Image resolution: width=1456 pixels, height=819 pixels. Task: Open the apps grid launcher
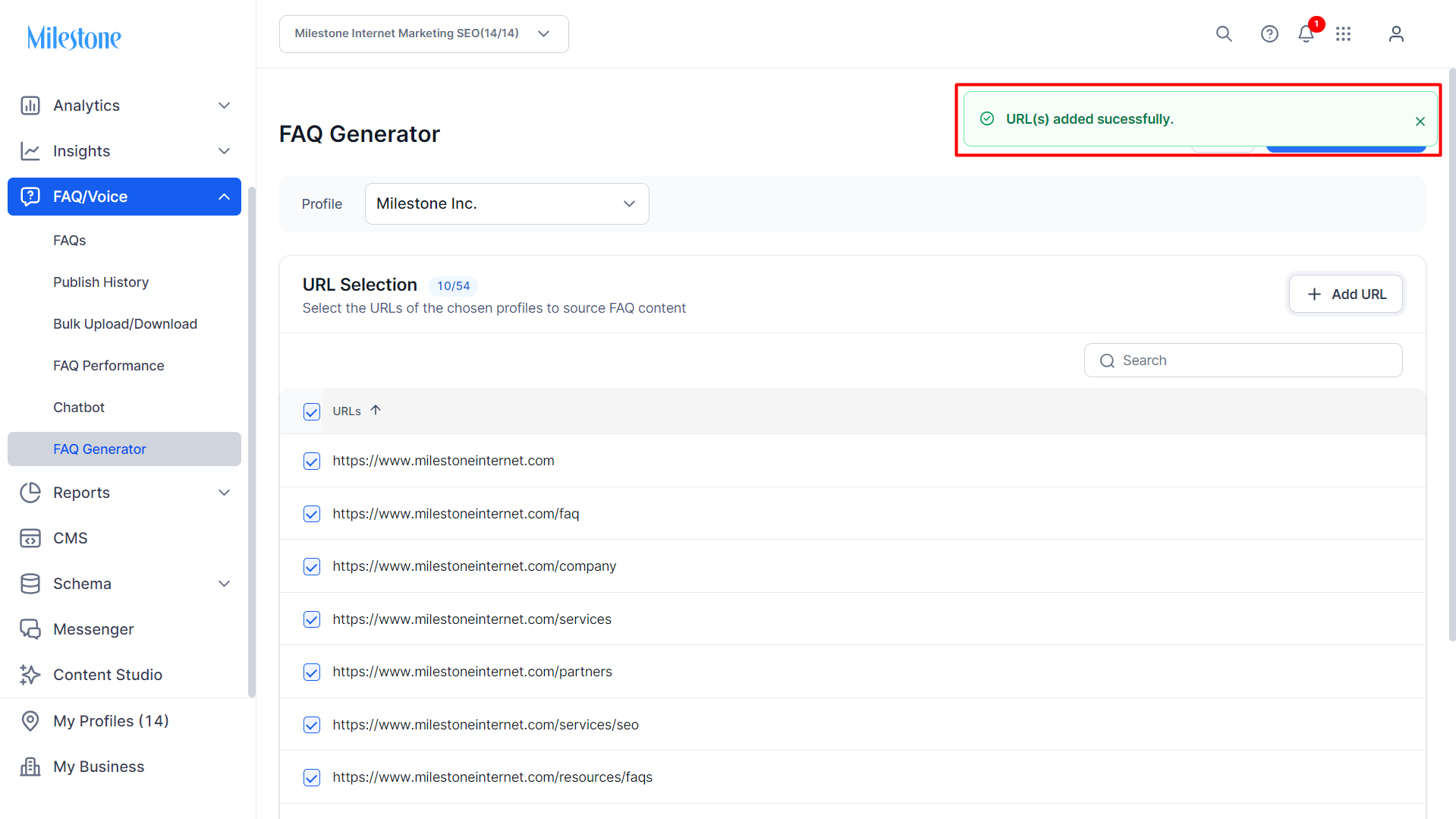pos(1344,34)
